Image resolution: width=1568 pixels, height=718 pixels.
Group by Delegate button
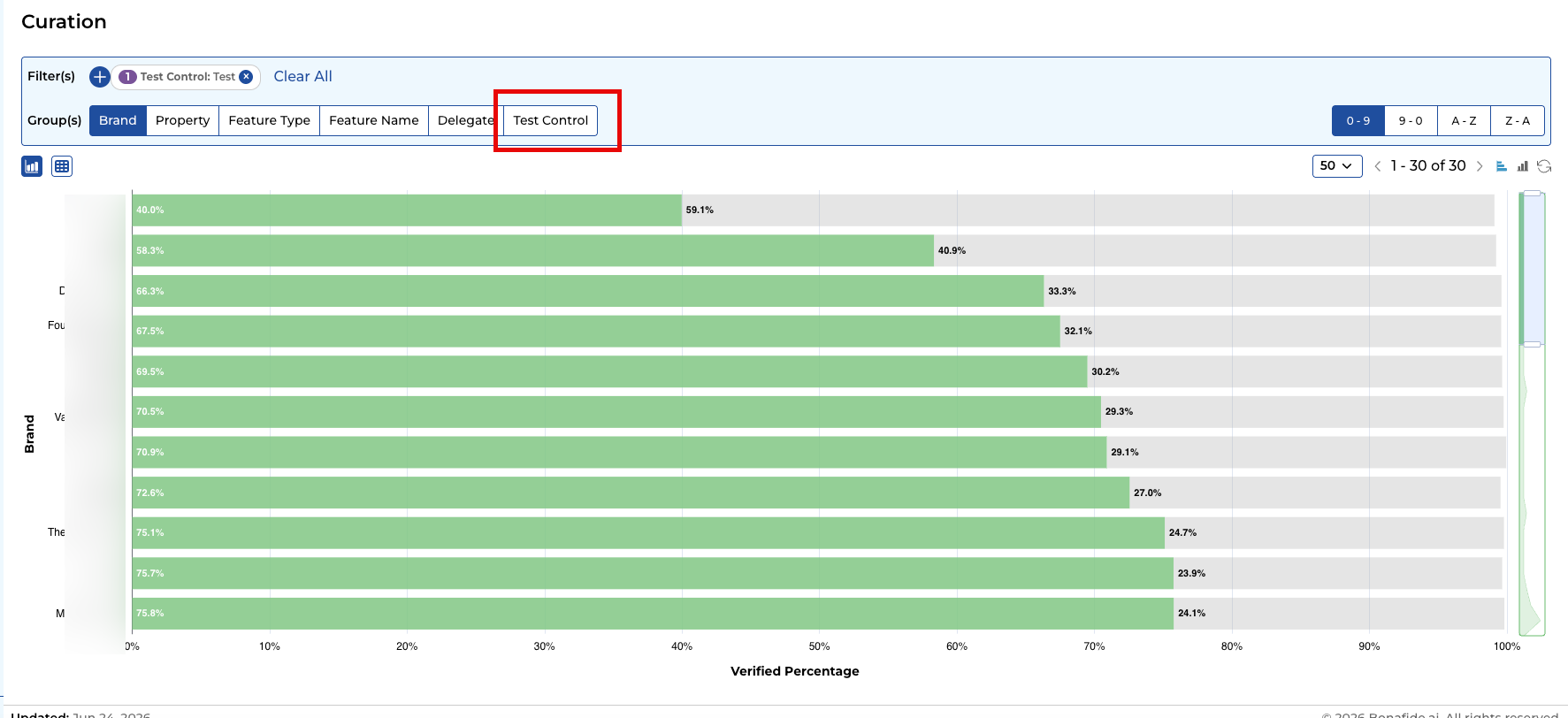point(465,120)
